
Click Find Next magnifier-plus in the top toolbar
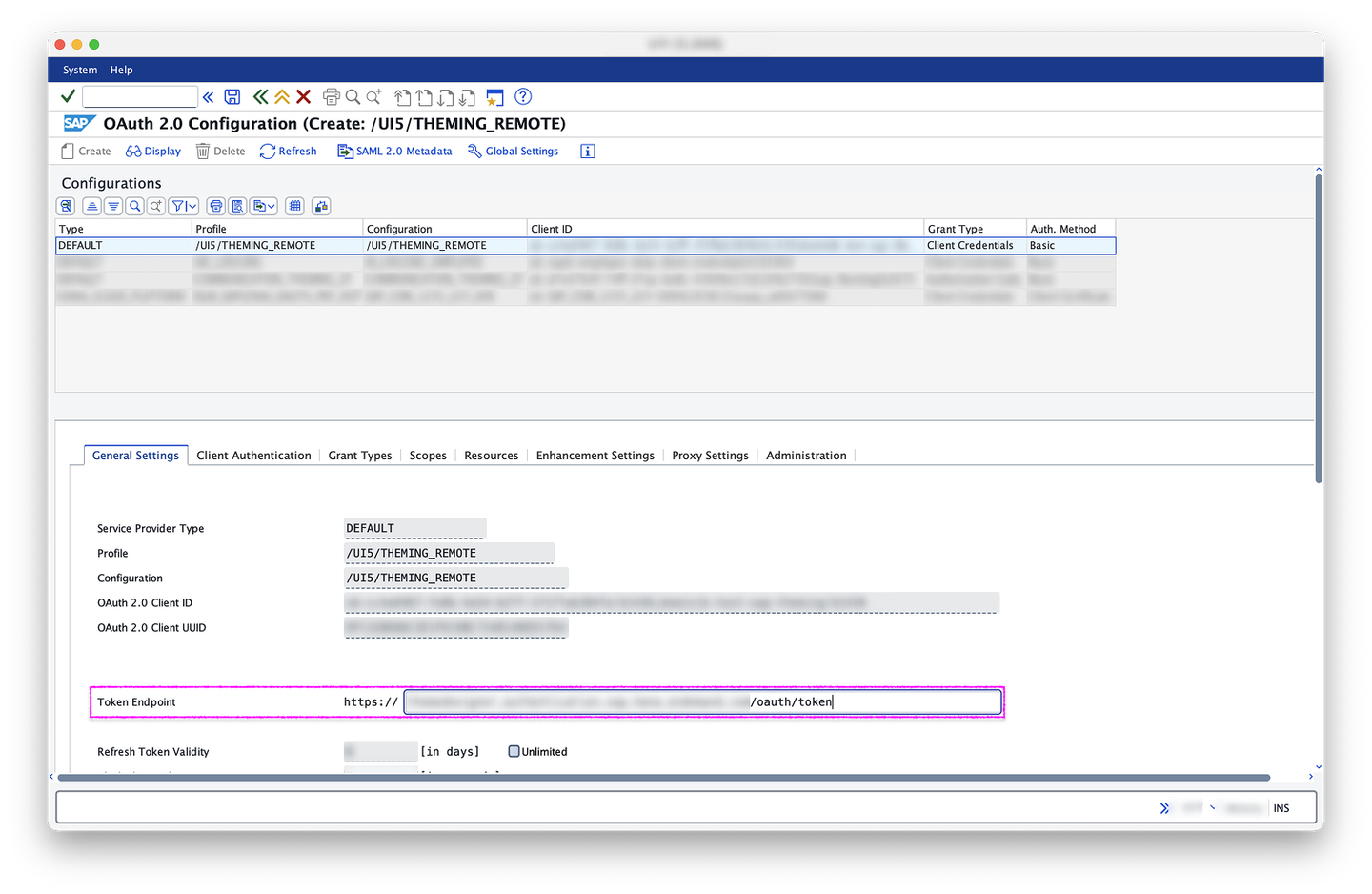click(x=374, y=96)
